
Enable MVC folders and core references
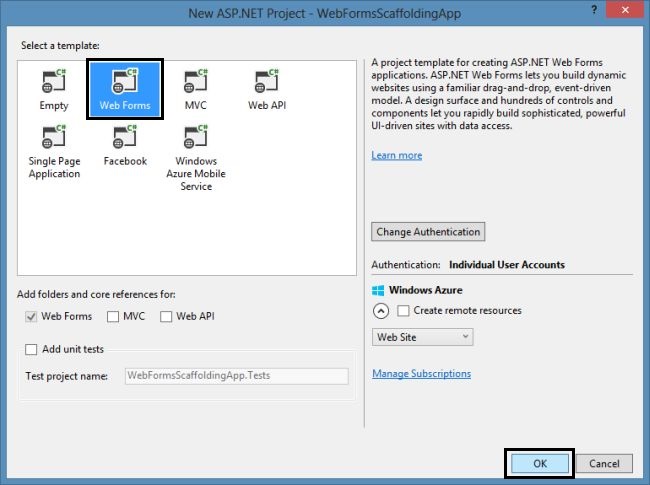[113, 317]
